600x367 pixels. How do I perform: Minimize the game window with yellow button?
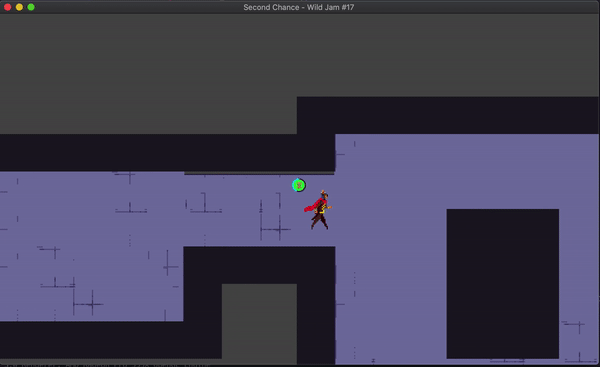click(19, 7)
